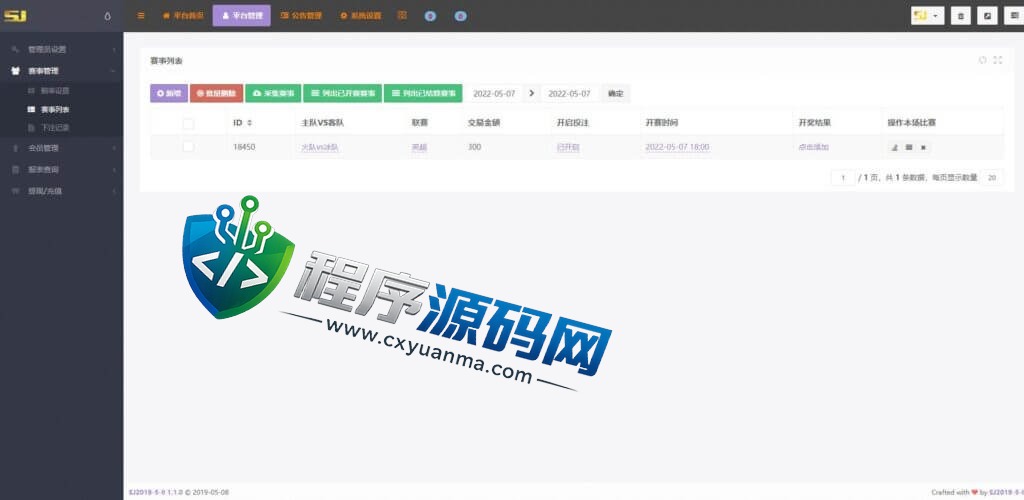Expand the 会员管理 sidebar menu
Image resolution: width=1024 pixels, height=500 pixels.
pos(61,148)
